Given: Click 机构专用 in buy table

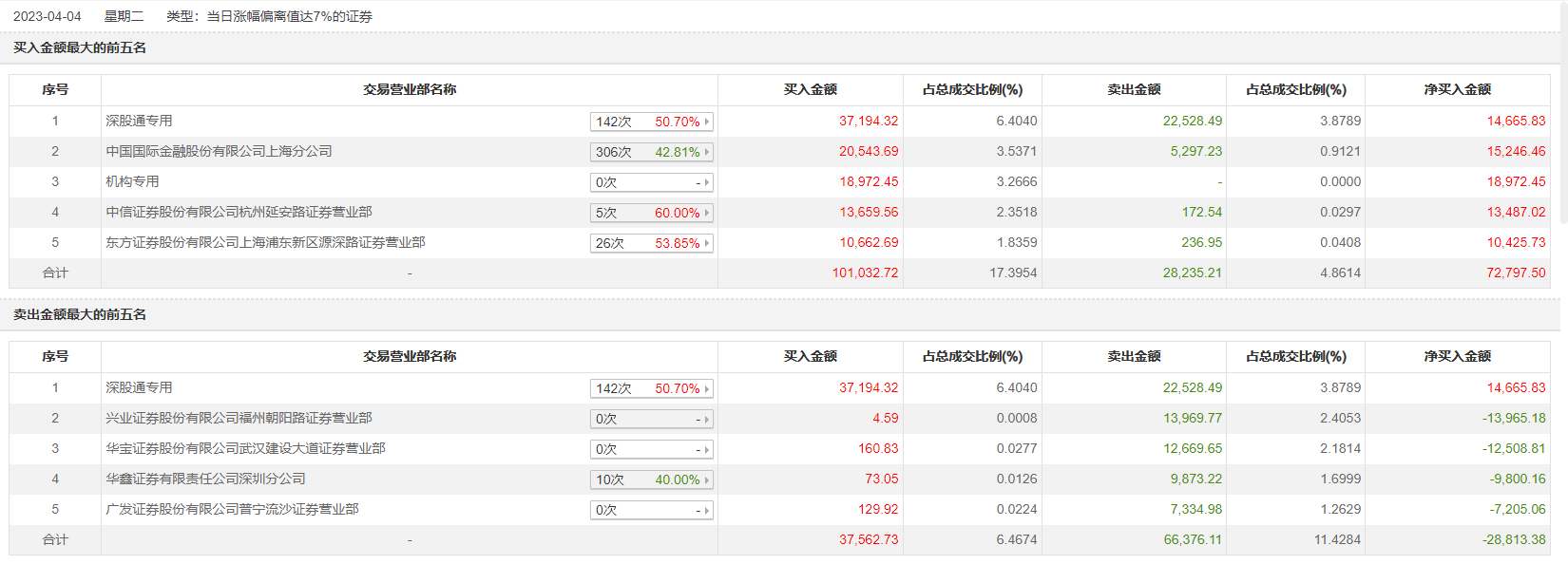Looking at the screenshot, I should (x=132, y=181).
